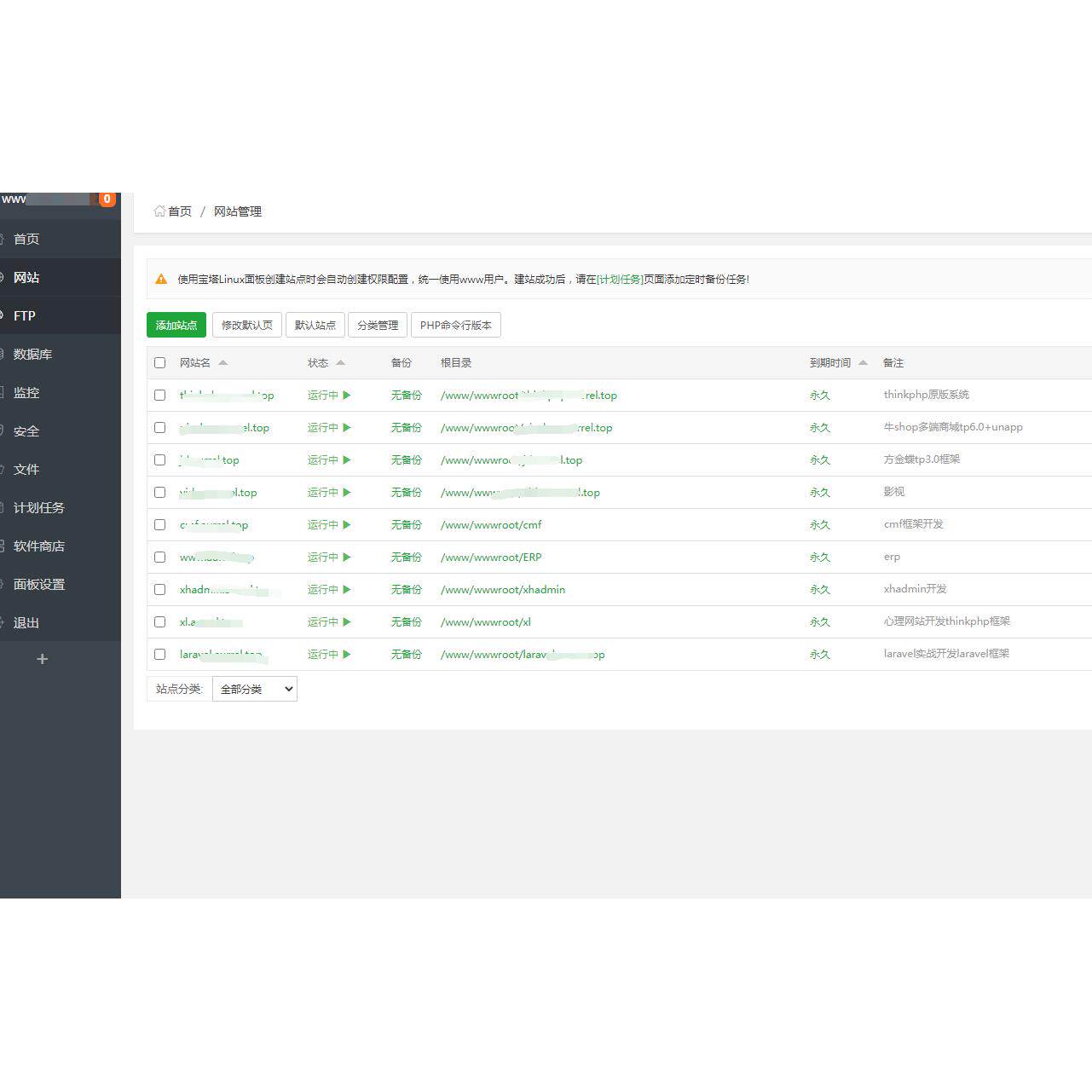Open root directory /www/wwwroot/xl
The width and height of the screenshot is (1092, 1092).
tap(486, 622)
